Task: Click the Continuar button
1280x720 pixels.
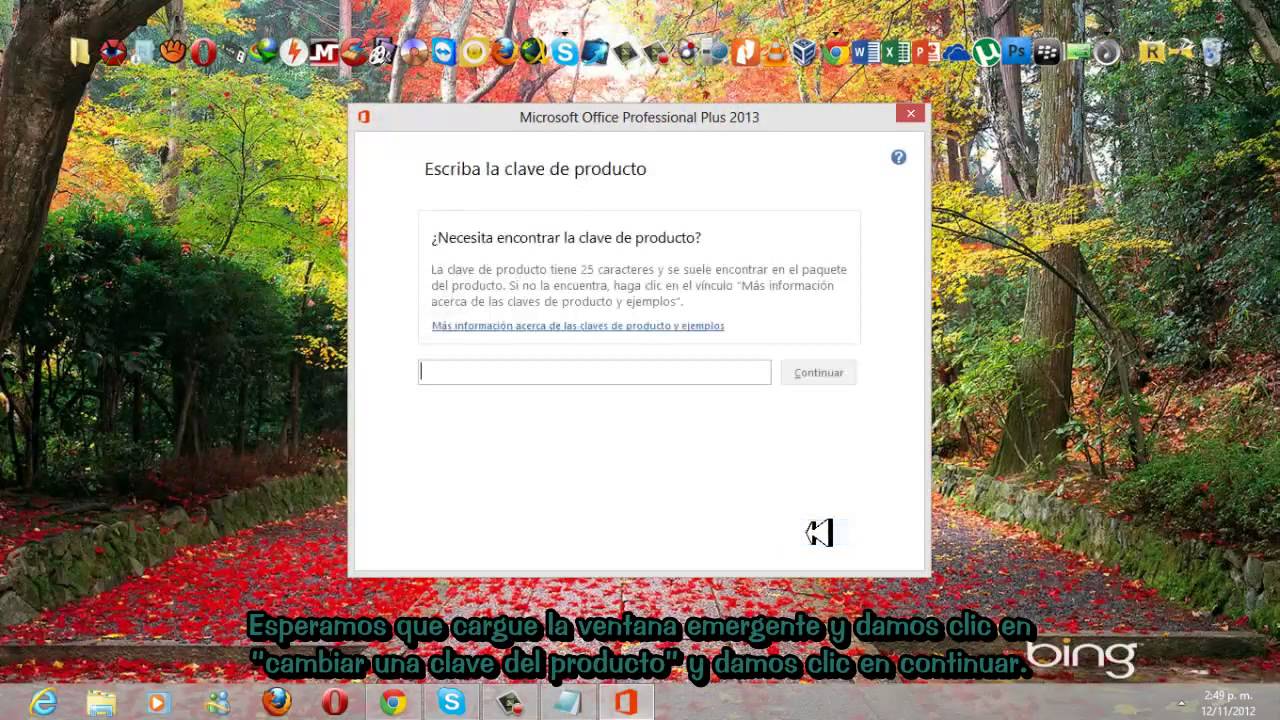Action: click(818, 372)
